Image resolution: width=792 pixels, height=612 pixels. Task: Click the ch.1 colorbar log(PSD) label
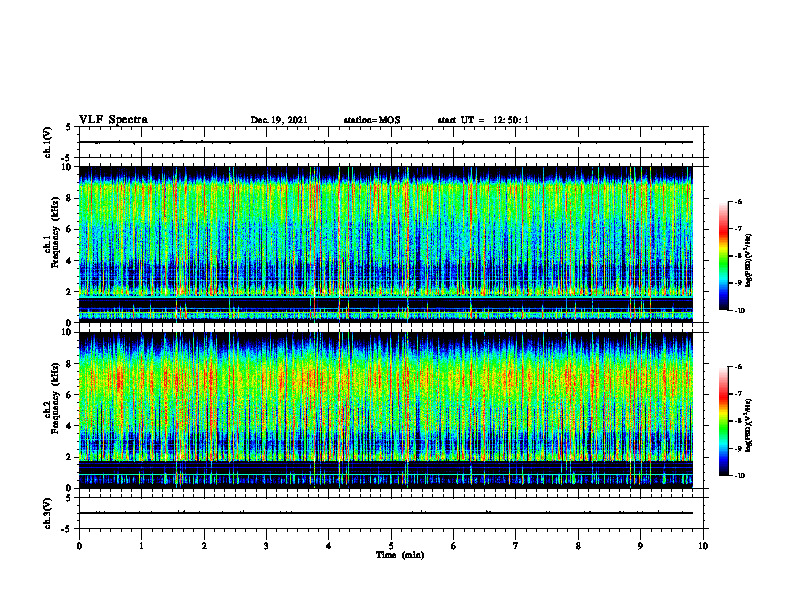(x=750, y=260)
